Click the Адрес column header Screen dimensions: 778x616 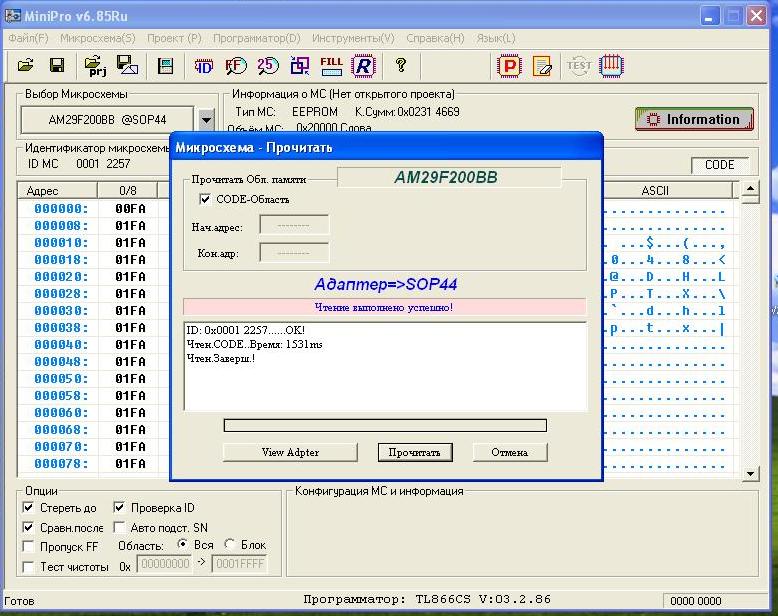(x=57, y=190)
